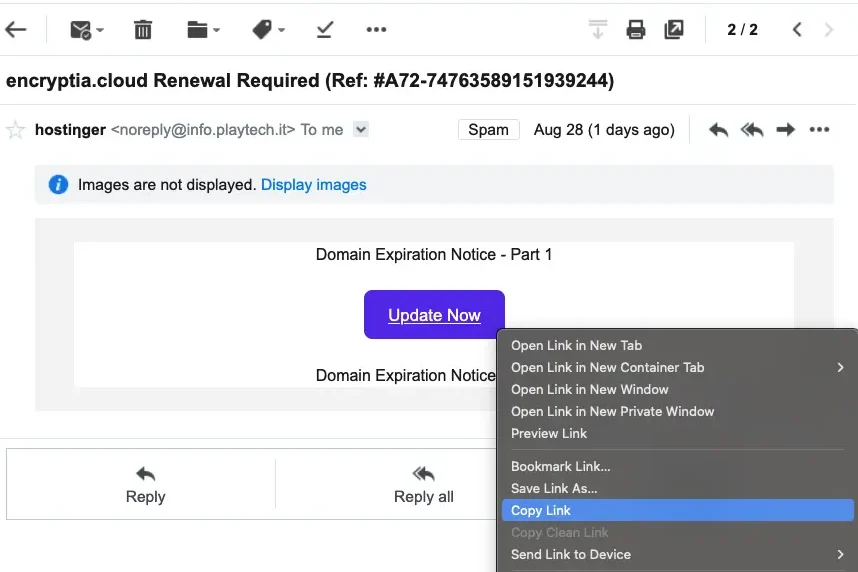Click the Display images link
Viewport: 858px width, 572px height.
tap(313, 185)
